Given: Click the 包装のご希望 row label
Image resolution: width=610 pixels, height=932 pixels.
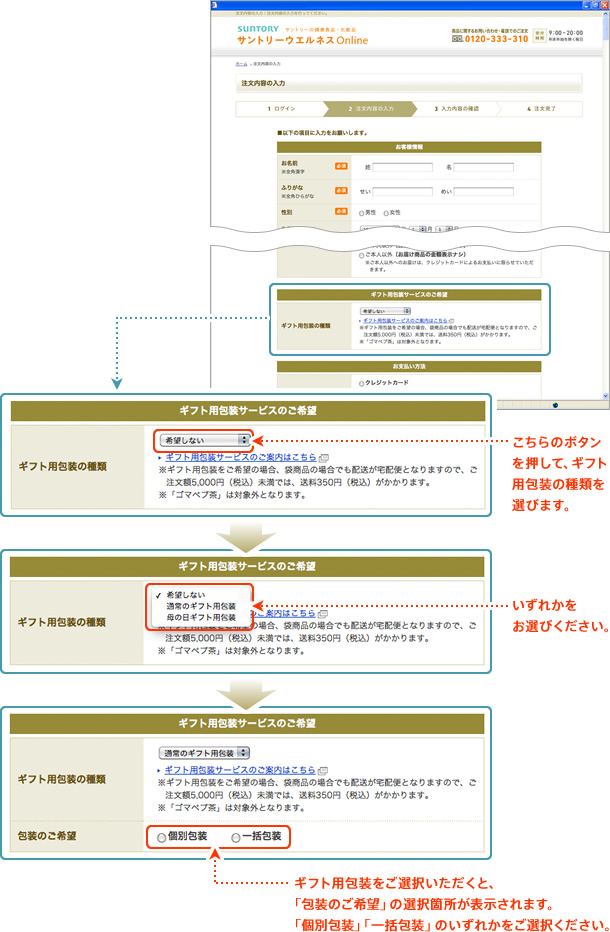Looking at the screenshot, I should [x=47, y=836].
